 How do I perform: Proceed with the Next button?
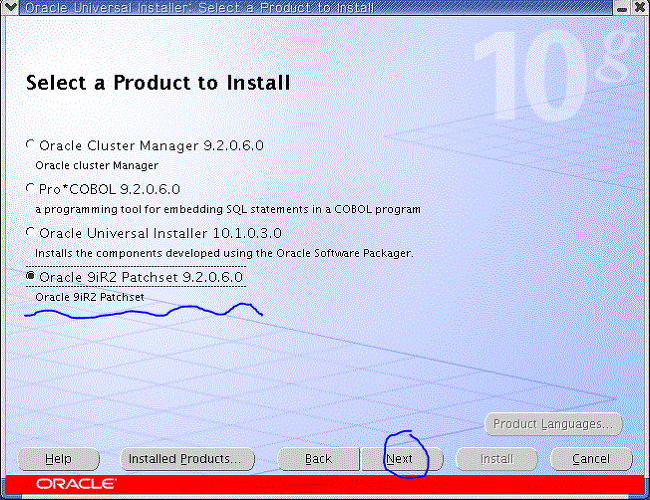[402, 459]
